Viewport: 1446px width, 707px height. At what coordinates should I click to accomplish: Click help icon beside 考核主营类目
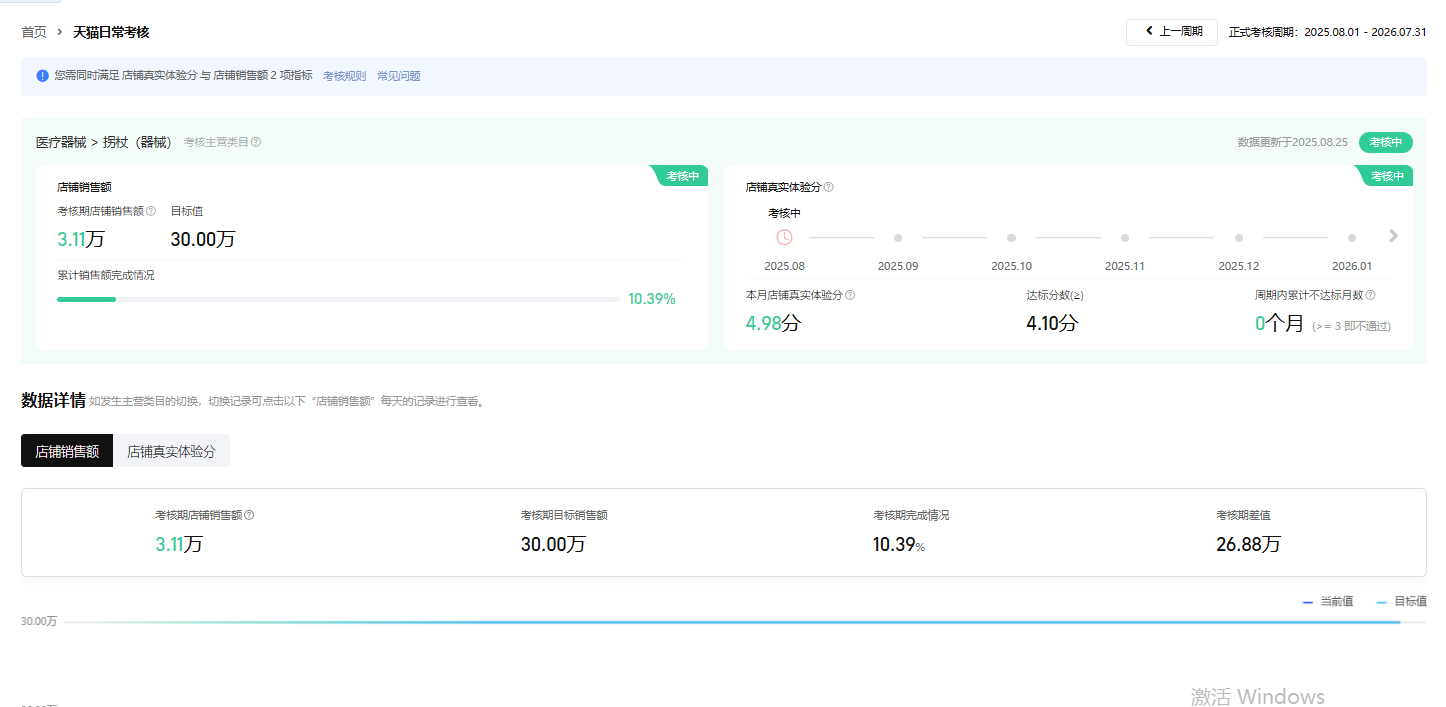256,142
